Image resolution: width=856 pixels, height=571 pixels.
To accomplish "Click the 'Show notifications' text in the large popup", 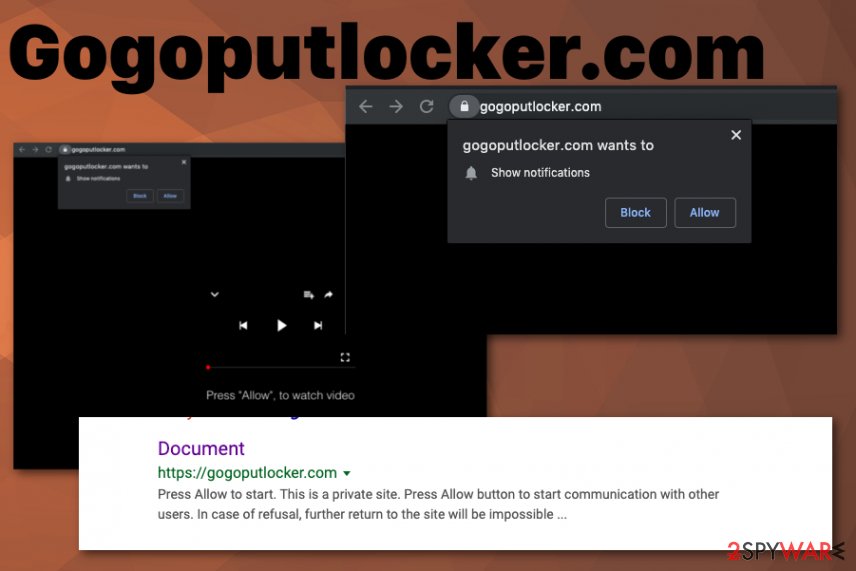I will (540, 173).
